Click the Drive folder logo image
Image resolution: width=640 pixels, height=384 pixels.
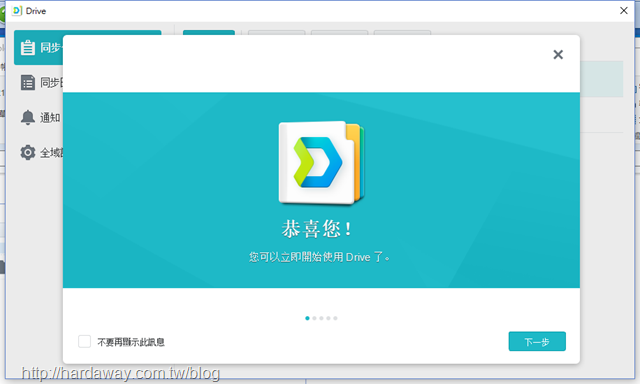pos(322,162)
